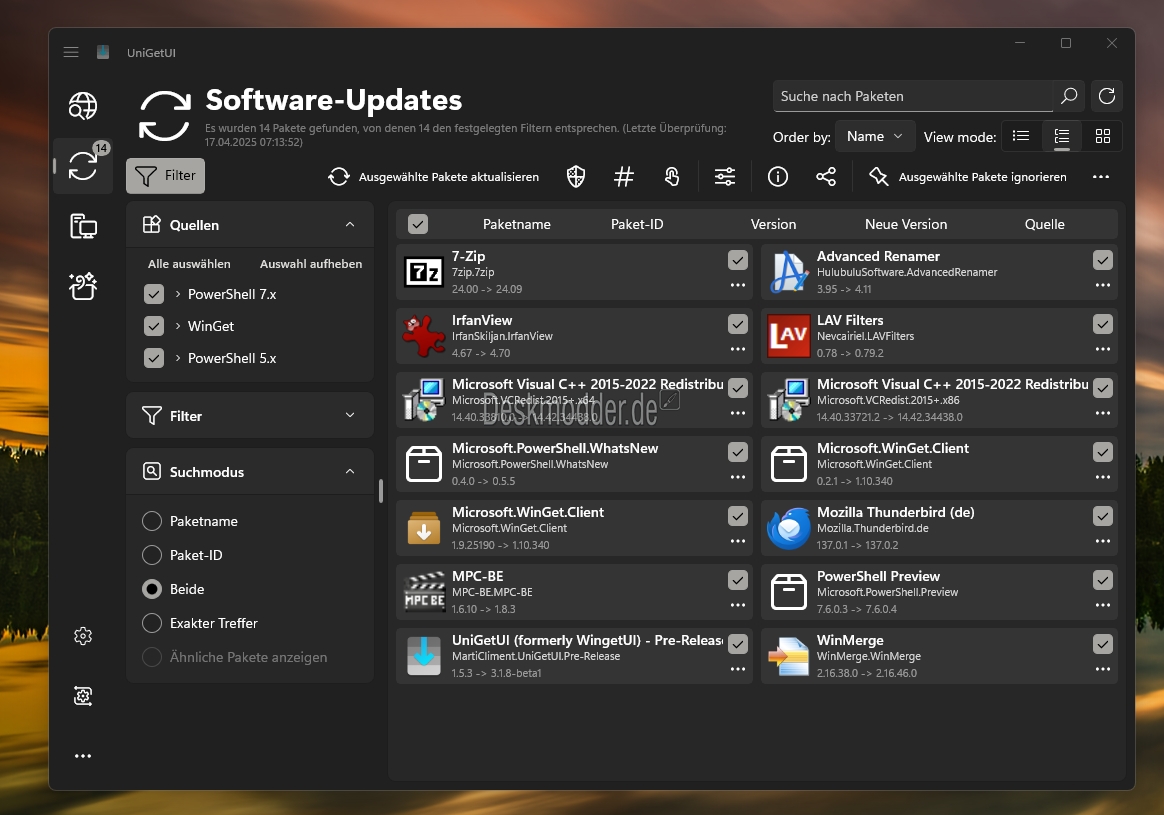Open the Order by Name dropdown

coord(874,137)
